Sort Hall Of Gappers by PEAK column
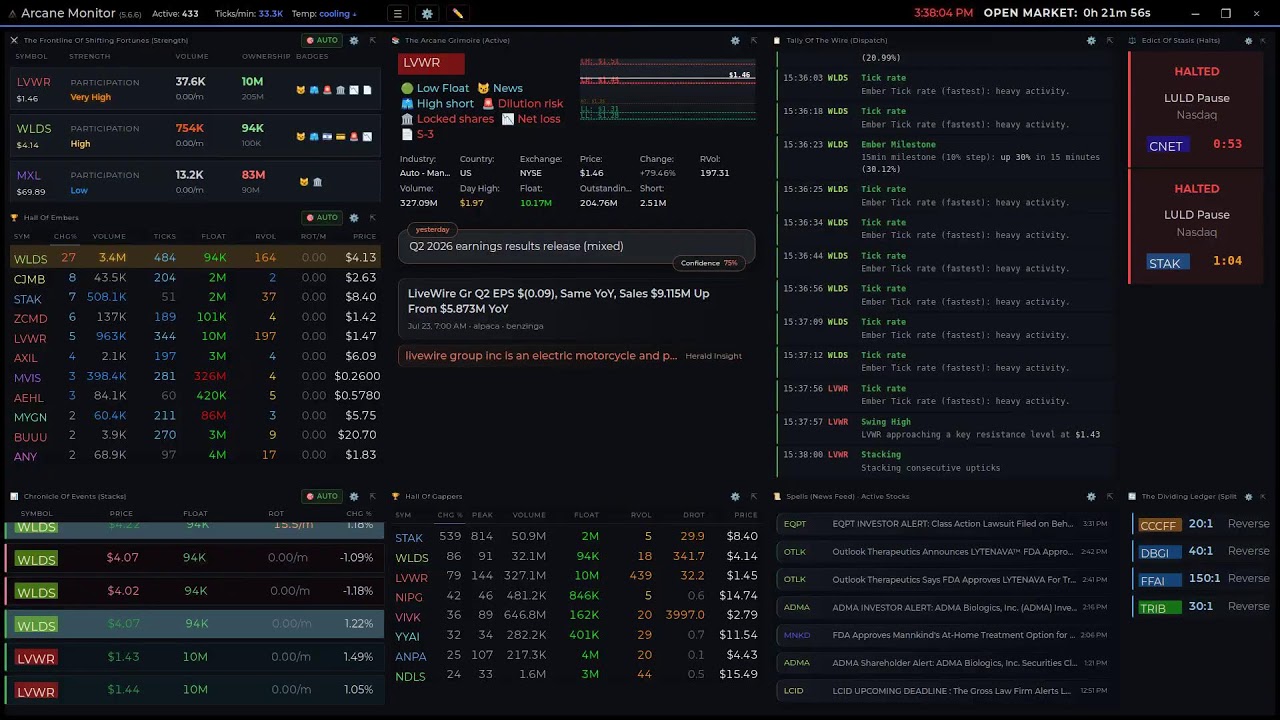1280x720 pixels. [482, 515]
